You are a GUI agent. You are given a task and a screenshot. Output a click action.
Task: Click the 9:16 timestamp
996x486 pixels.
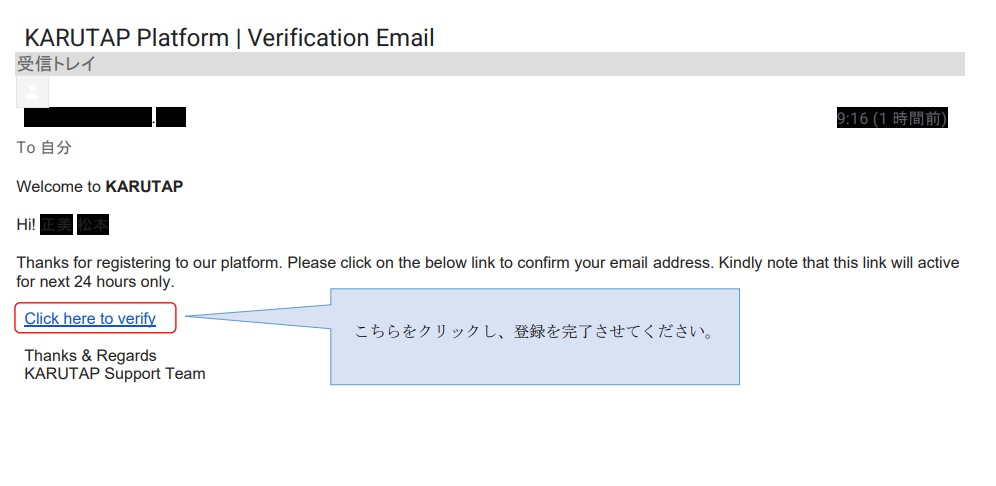point(852,118)
